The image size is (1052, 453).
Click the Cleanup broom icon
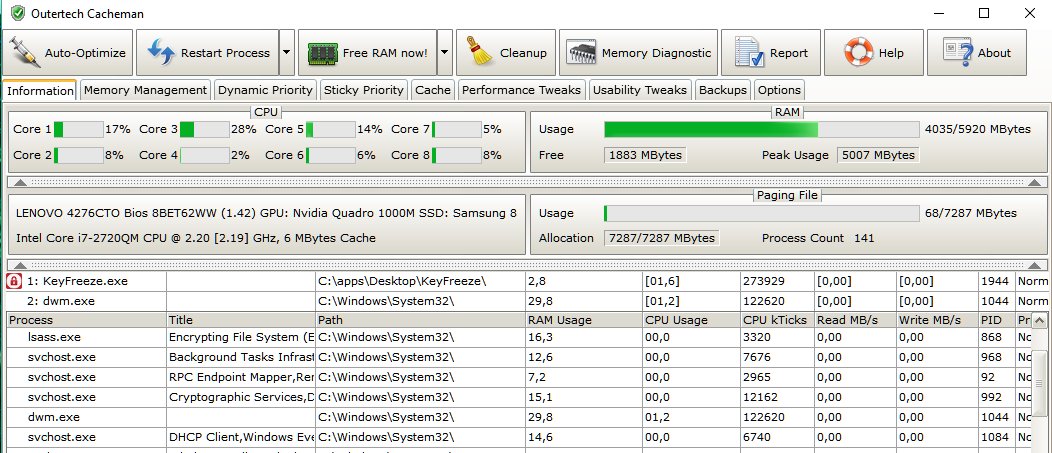pos(480,53)
